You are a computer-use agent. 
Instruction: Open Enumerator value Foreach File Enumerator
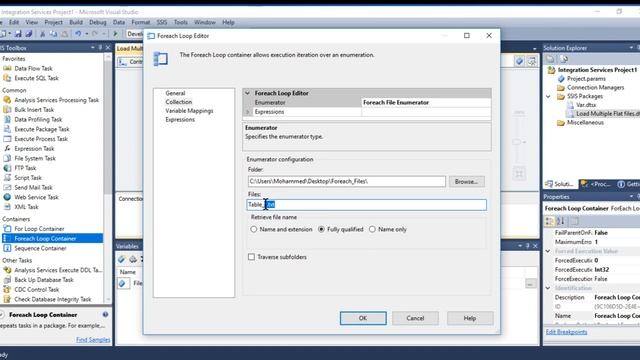pyautogui.click(x=426, y=102)
